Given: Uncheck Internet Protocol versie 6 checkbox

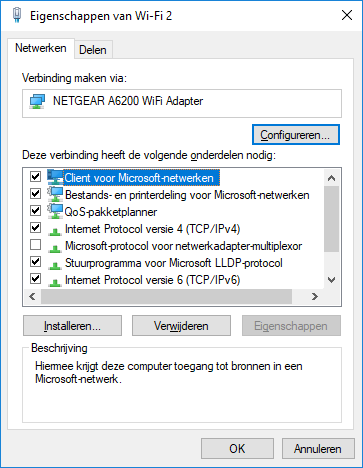Looking at the screenshot, I should (x=35, y=279).
